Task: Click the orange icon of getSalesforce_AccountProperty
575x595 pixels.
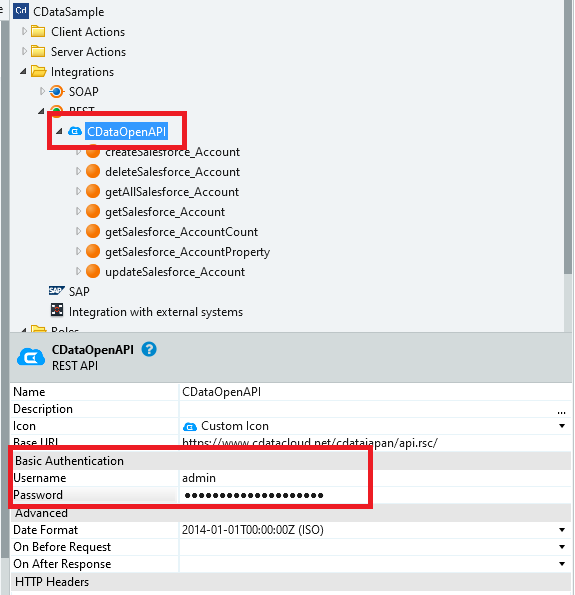Action: point(93,251)
